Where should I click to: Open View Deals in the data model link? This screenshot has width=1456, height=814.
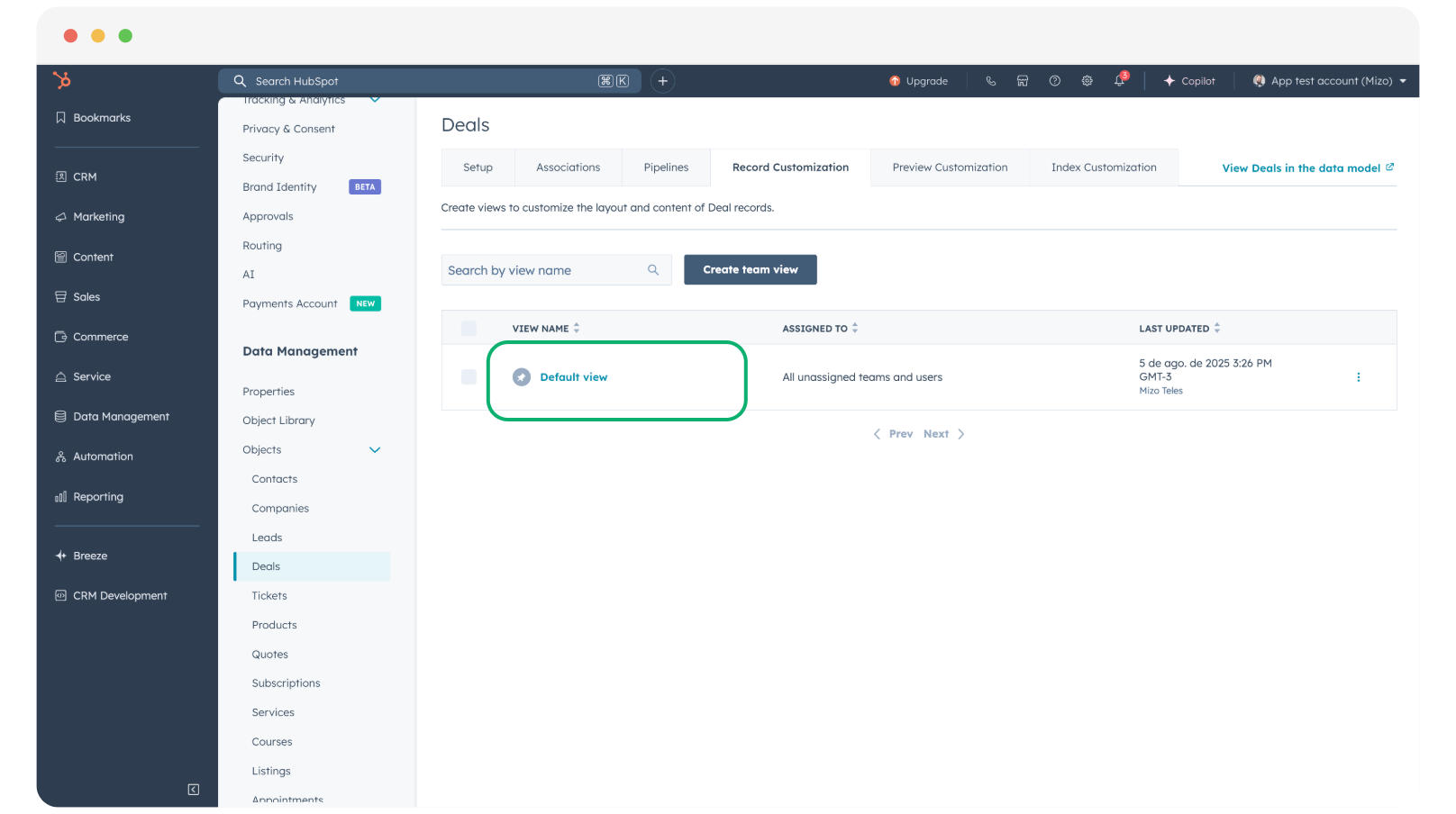(1306, 168)
